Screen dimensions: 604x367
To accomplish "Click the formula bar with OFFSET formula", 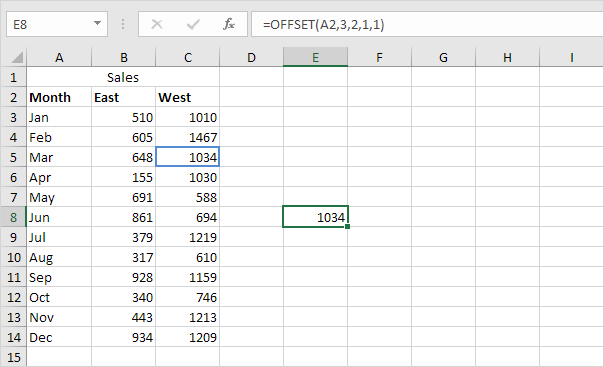I will 428,25.
